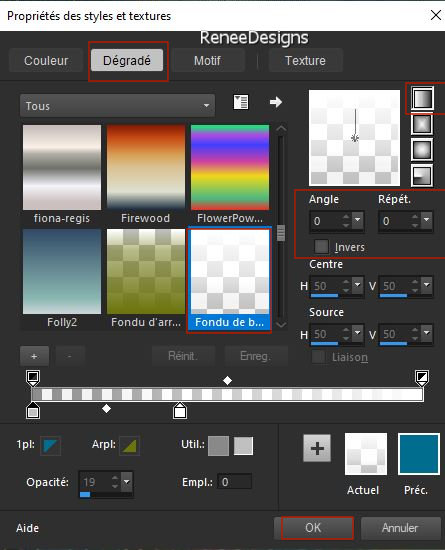Click the background color icon next to Arpl
This screenshot has height=550, width=445.
pos(130,445)
